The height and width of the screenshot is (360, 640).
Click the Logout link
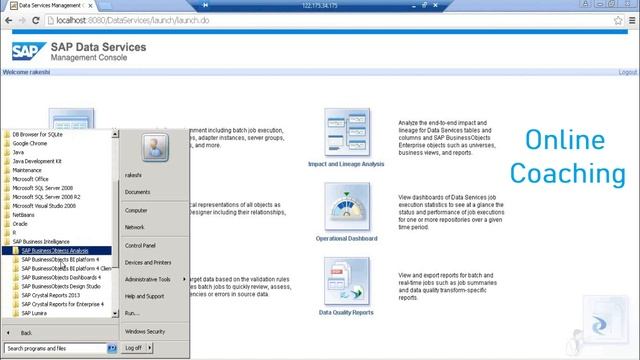(x=628, y=72)
